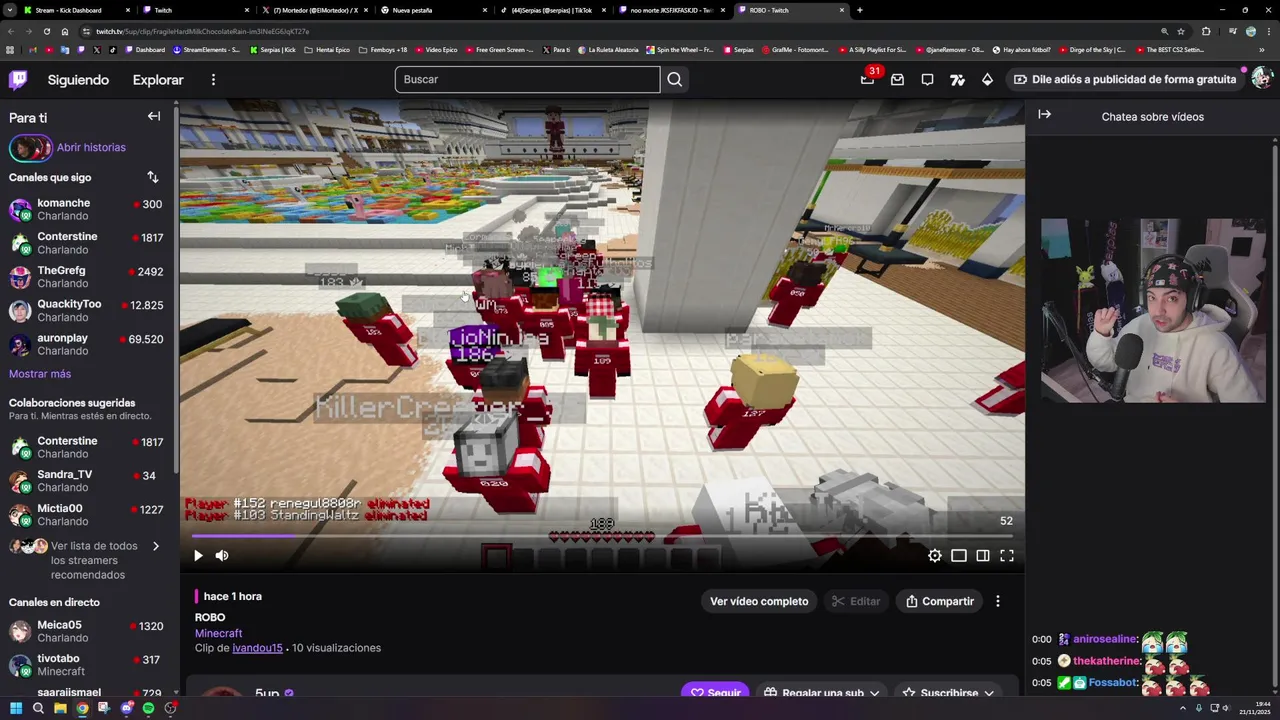Open Minecraft category link
Screen dimensions: 1280x720
click(x=218, y=633)
